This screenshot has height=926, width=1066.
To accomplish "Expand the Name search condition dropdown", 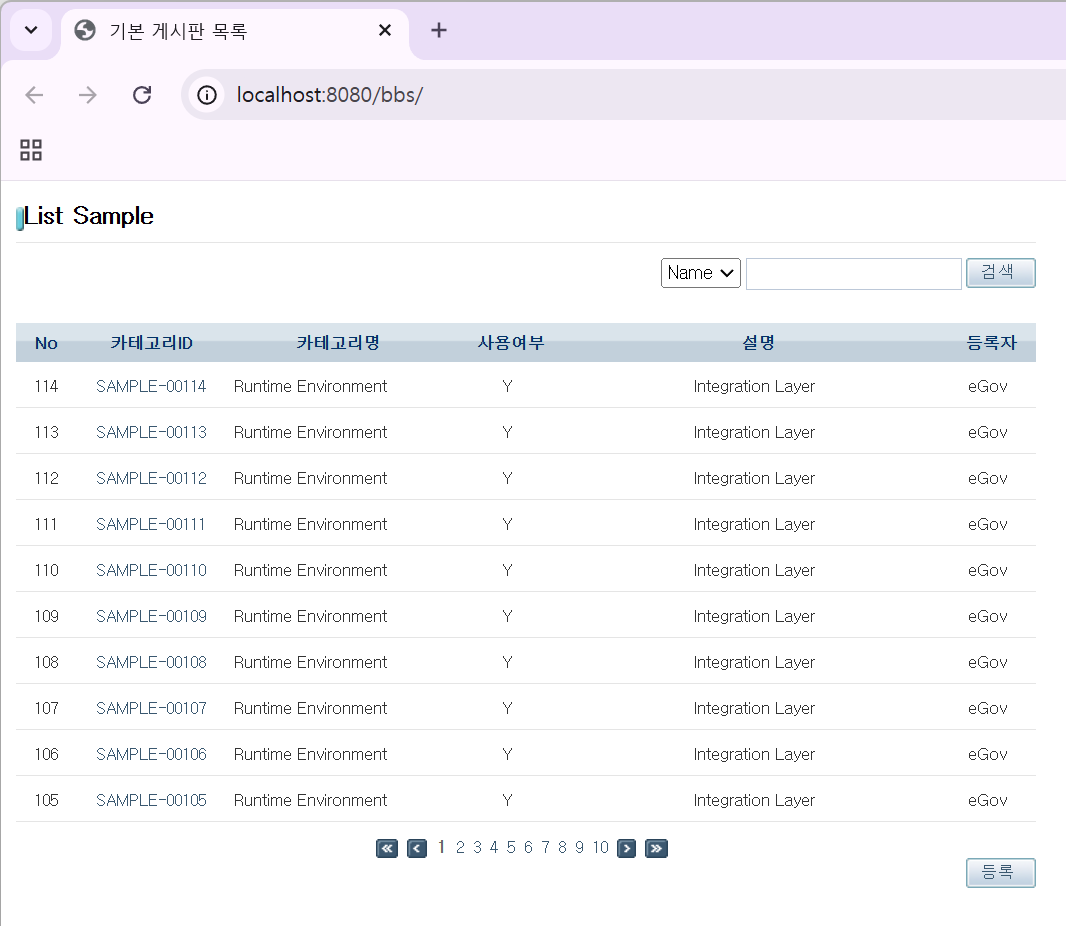I will [700, 273].
